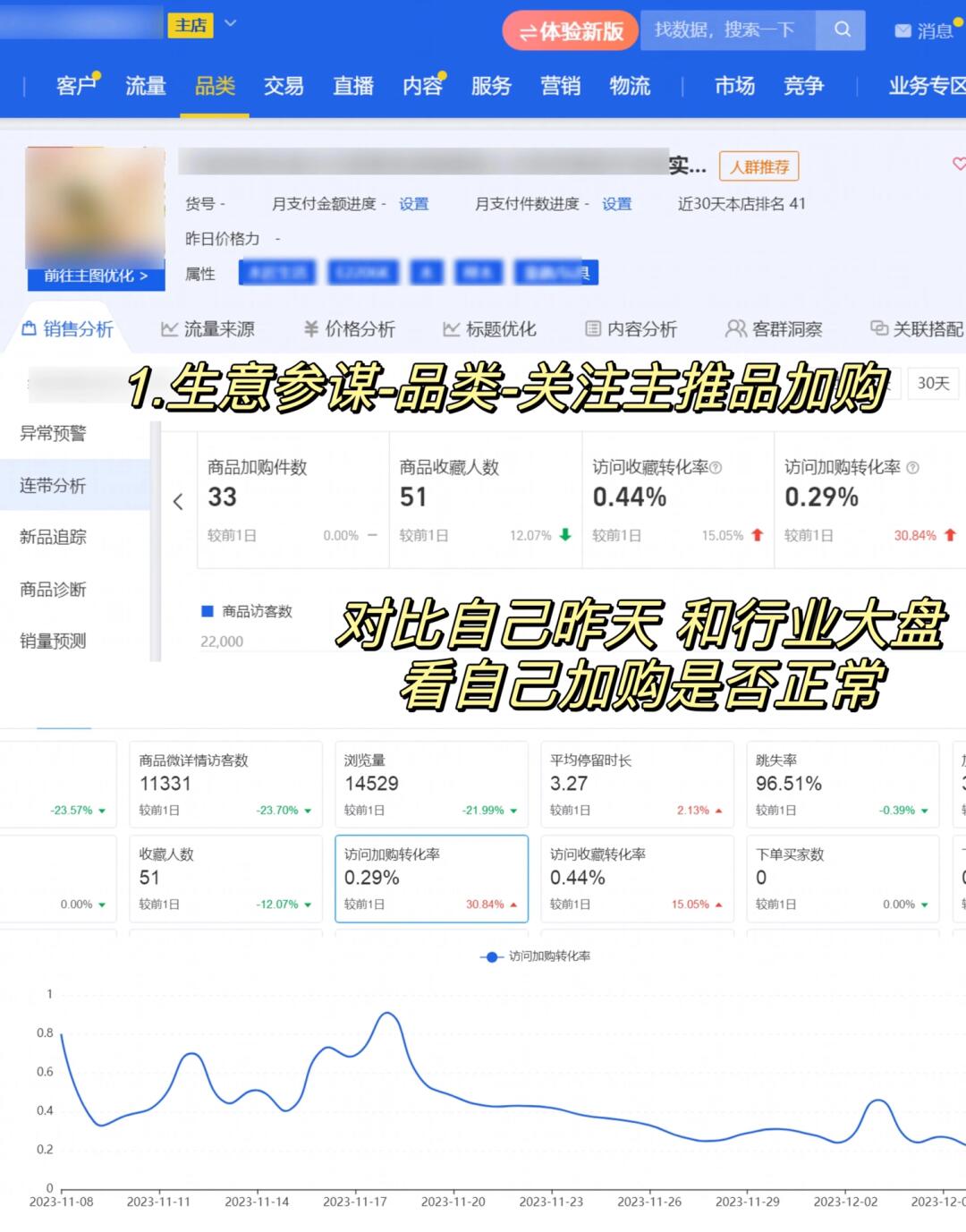Image resolution: width=966 pixels, height=1232 pixels.
Task: Focus the 找数据 search input field
Action: 727,30
